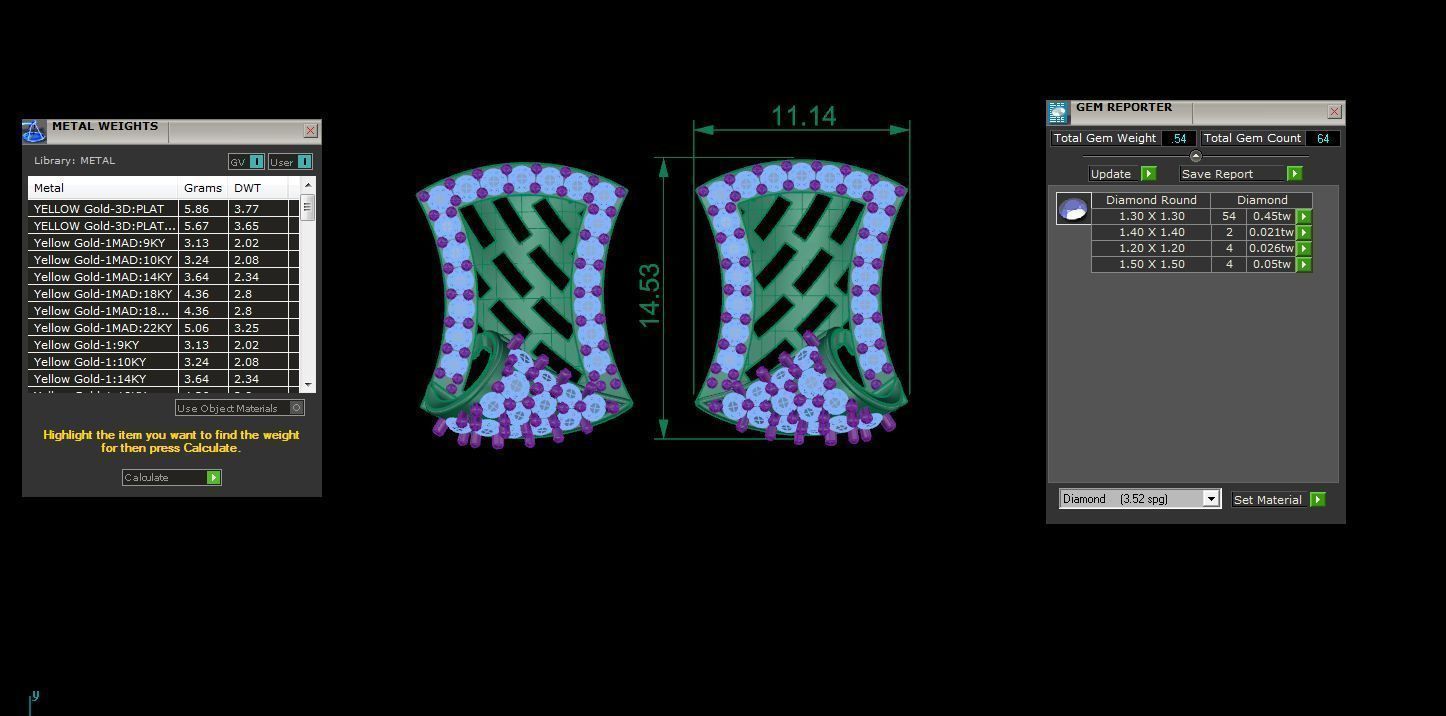Screen dimensions: 1446x716
Task: Click Calculate button in Metal Weights
Action: (x=171, y=478)
